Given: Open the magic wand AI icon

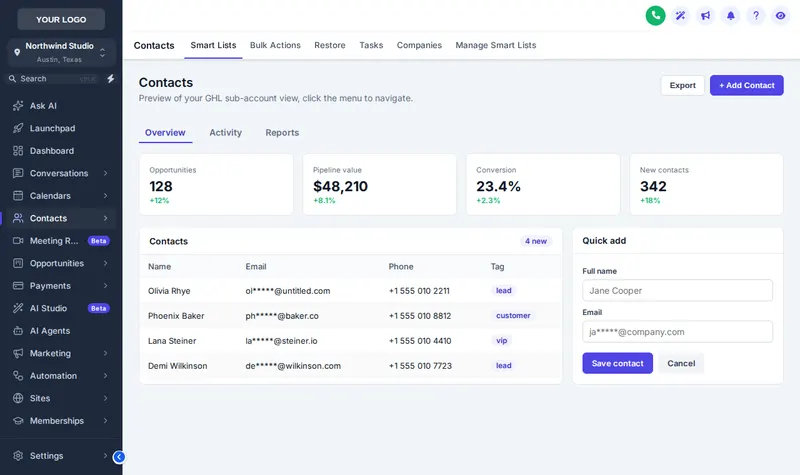Looking at the screenshot, I should 680,16.
